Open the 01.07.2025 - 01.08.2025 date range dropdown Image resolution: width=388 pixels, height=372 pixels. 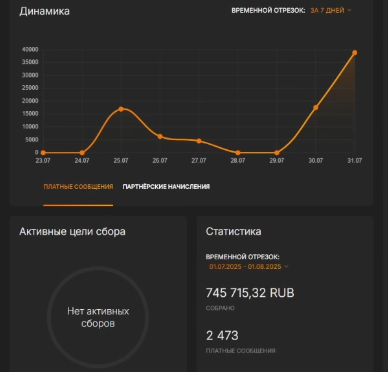pyautogui.click(x=249, y=267)
